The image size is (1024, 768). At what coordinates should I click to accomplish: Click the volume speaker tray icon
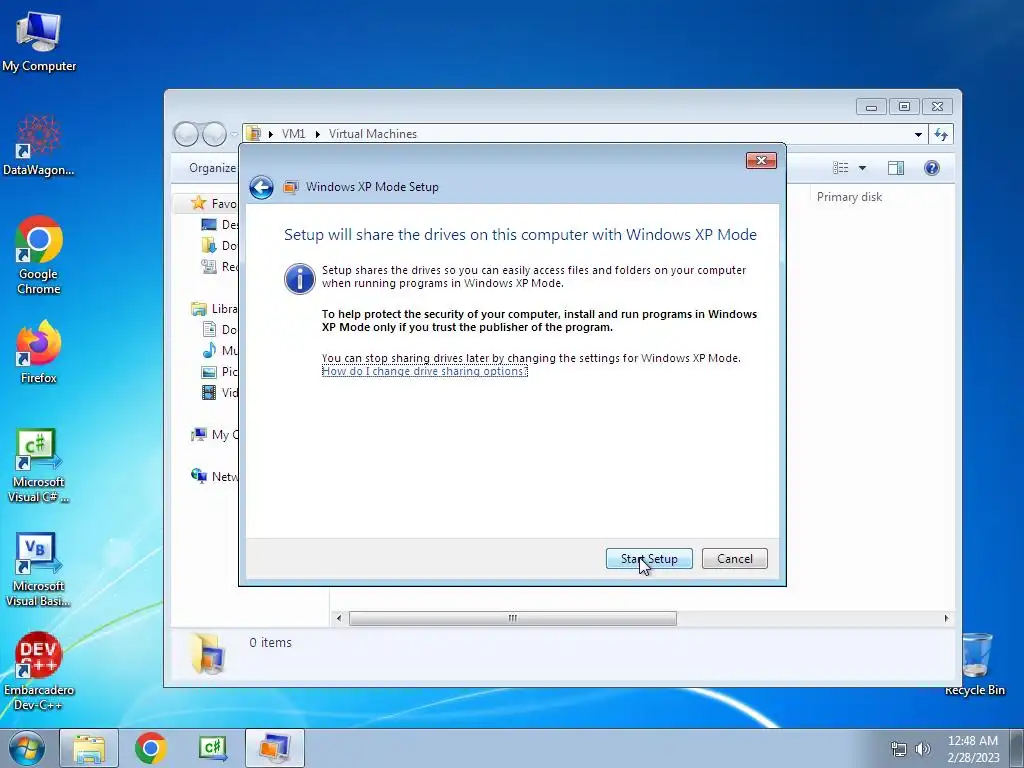pos(922,749)
